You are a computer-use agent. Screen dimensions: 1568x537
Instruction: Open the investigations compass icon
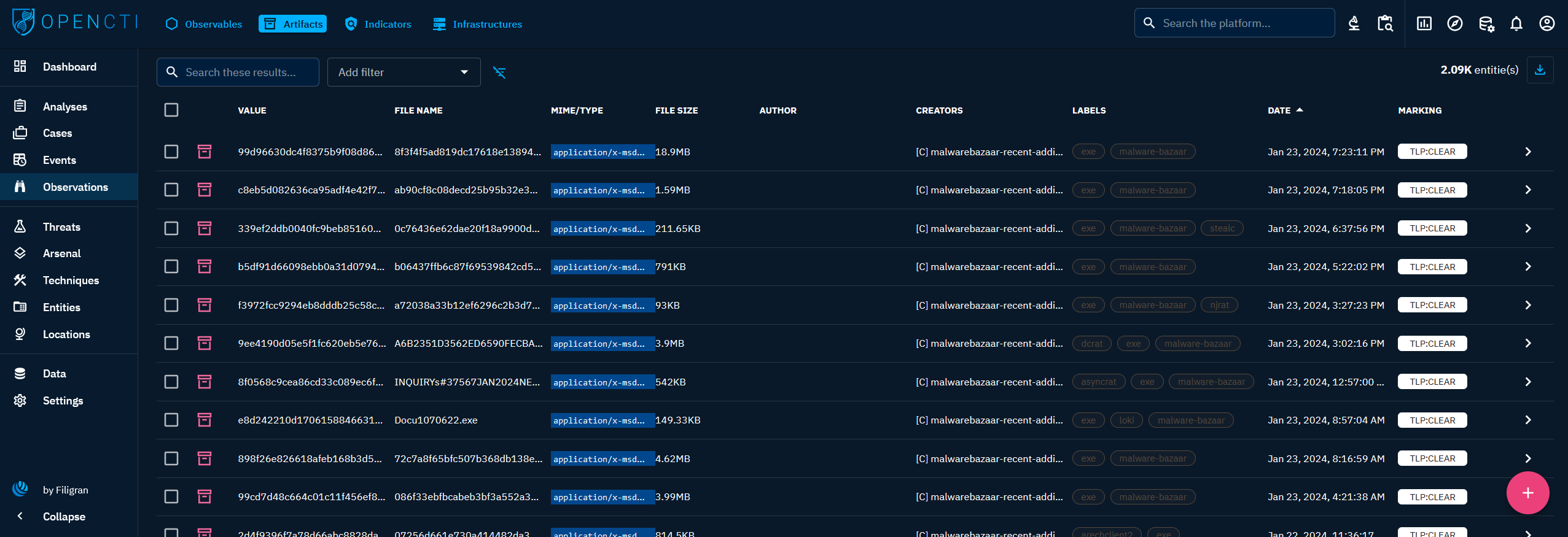point(1454,24)
